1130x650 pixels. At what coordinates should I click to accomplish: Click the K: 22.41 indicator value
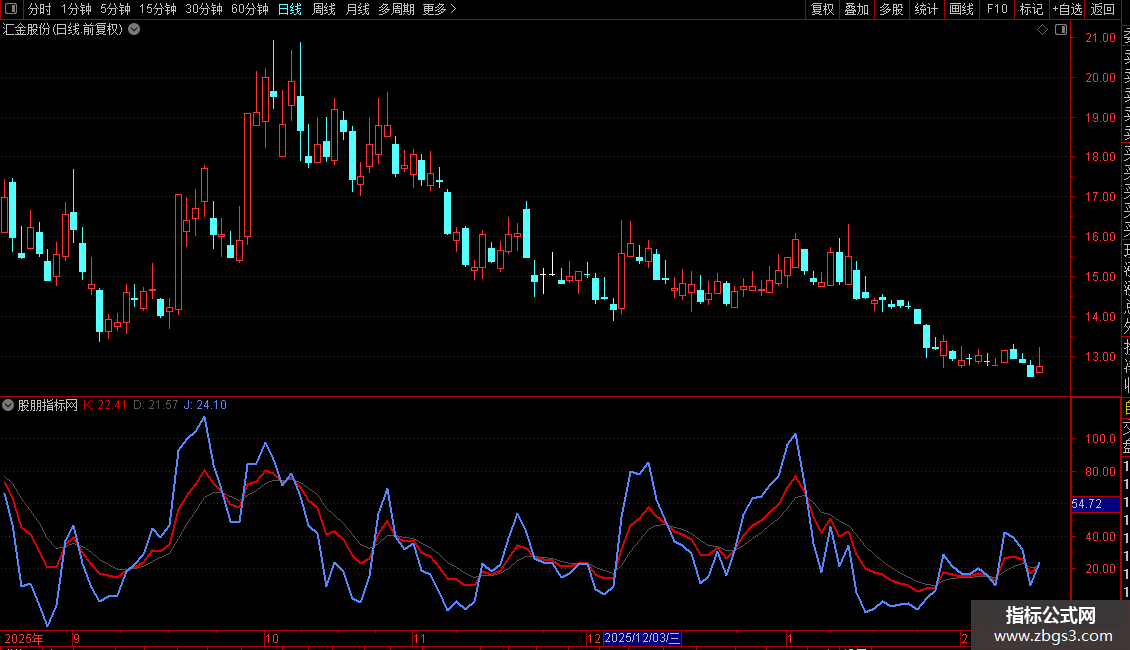coord(105,405)
